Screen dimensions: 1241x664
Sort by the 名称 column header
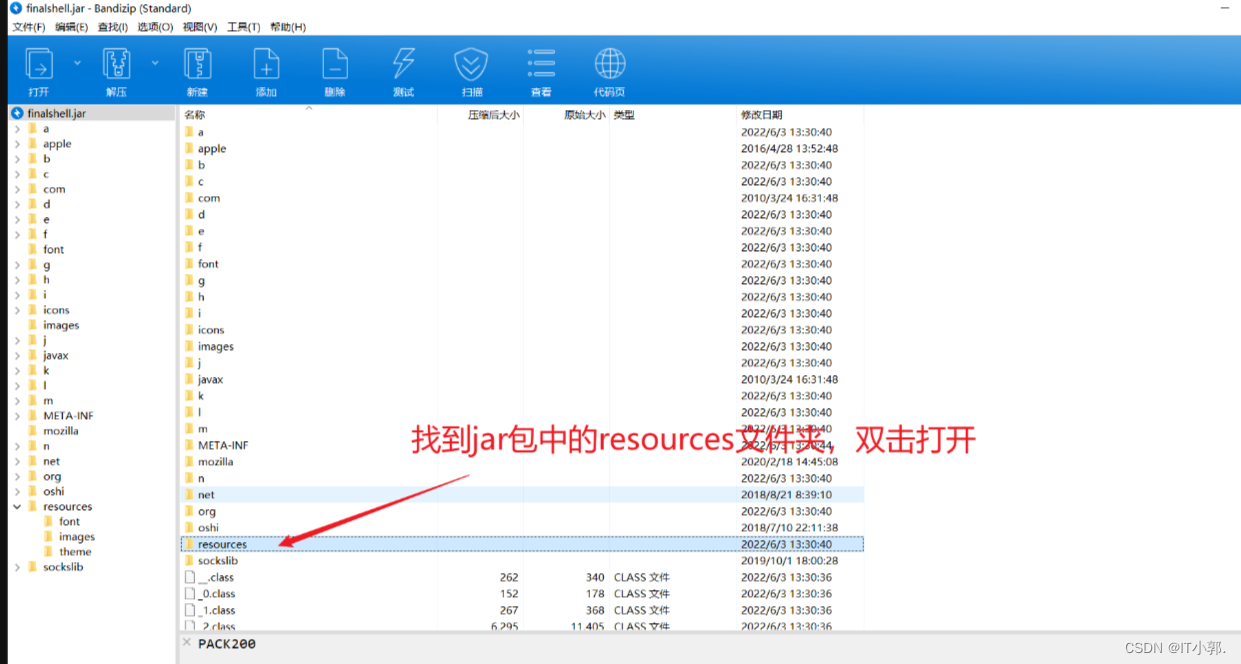coord(195,115)
